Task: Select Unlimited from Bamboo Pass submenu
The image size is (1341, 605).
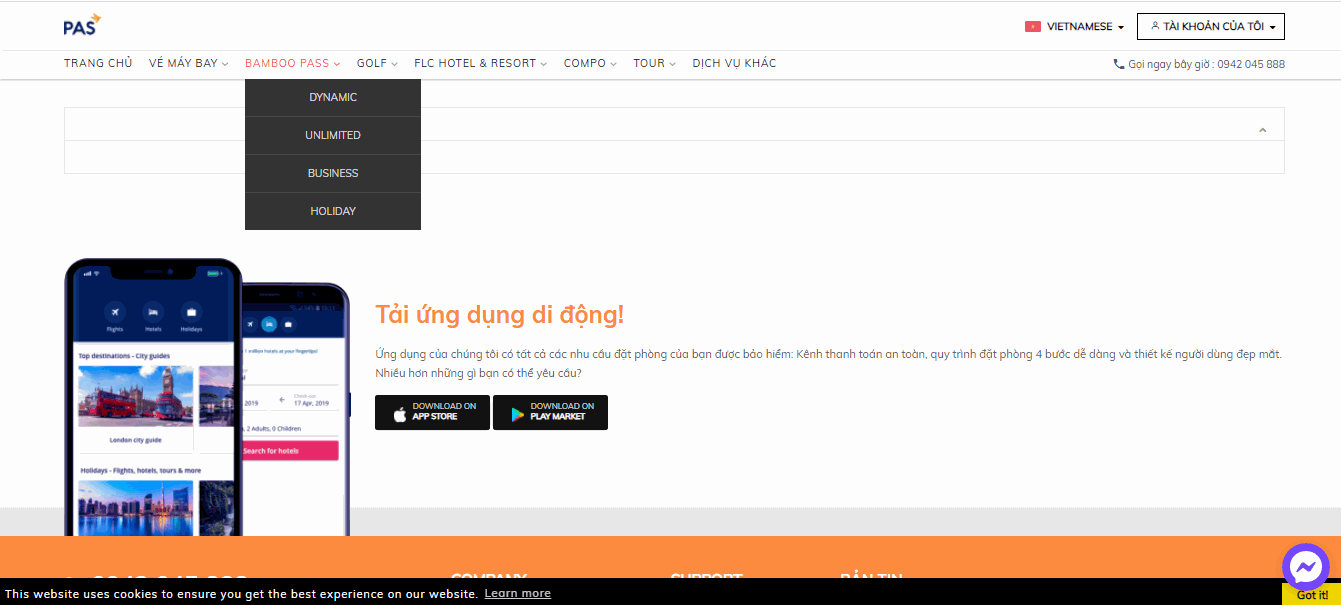Action: (333, 136)
